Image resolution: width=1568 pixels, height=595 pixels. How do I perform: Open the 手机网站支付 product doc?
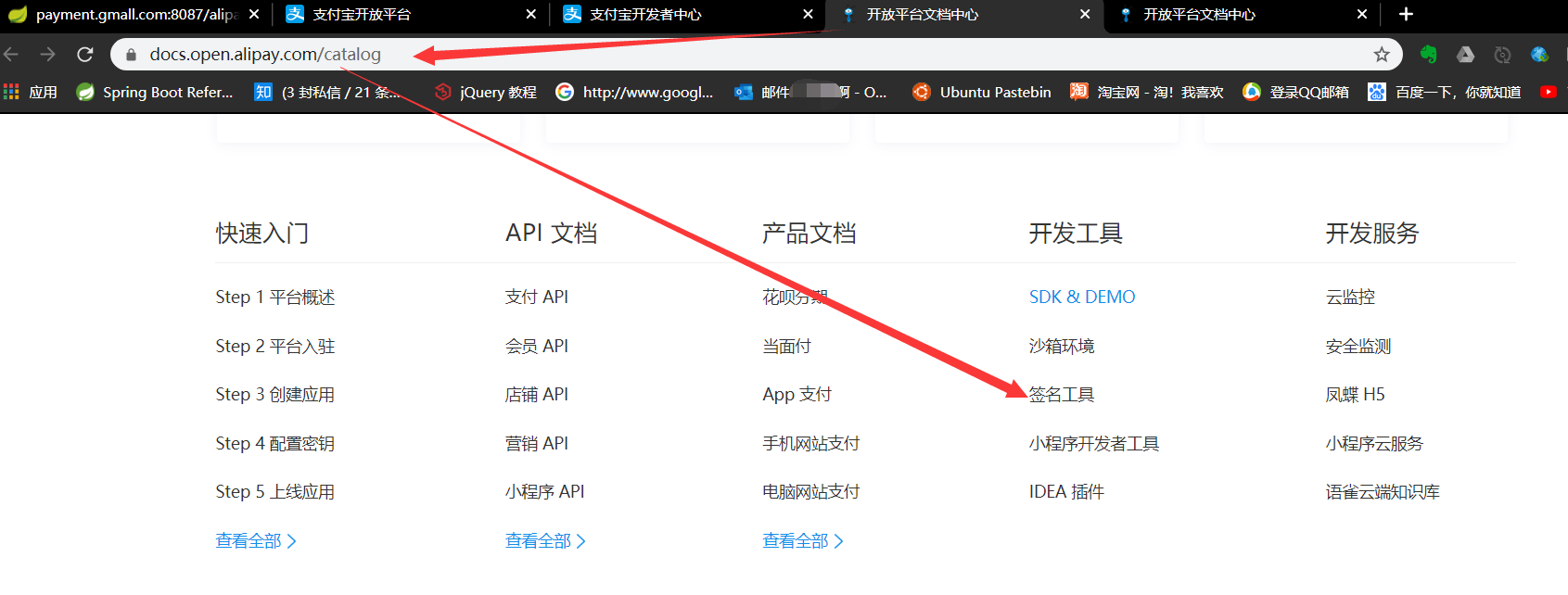coord(811,444)
